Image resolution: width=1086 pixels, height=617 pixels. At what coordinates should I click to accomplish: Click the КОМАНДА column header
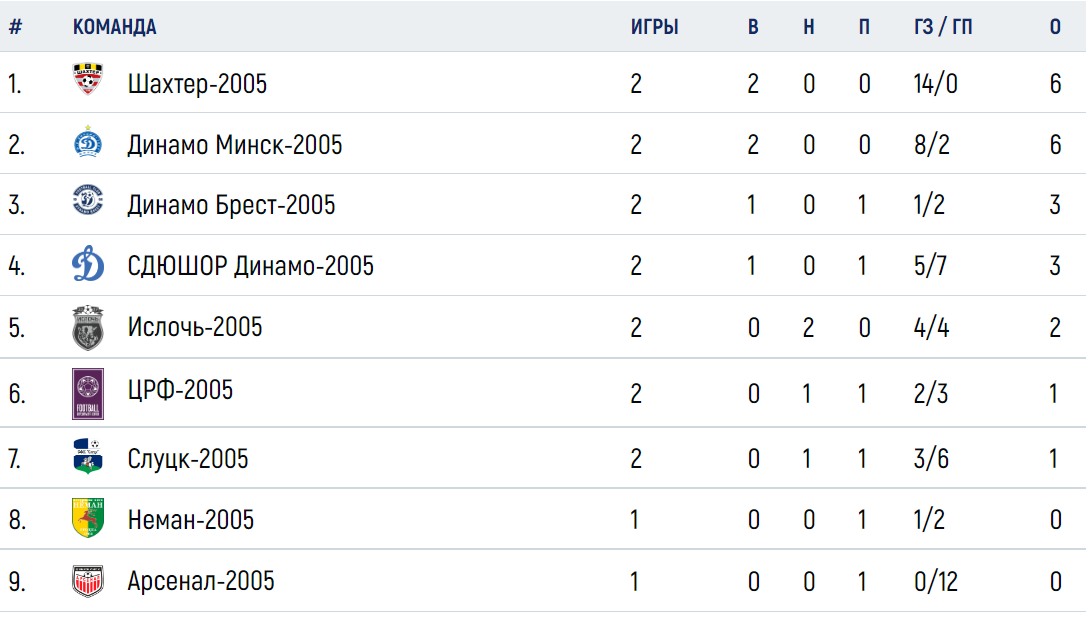114,27
